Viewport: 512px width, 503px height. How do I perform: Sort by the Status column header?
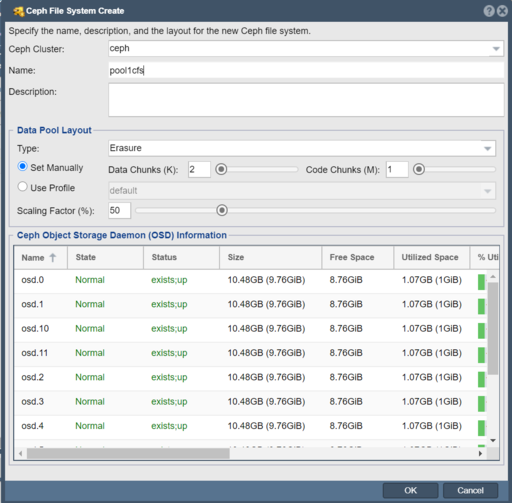point(181,257)
